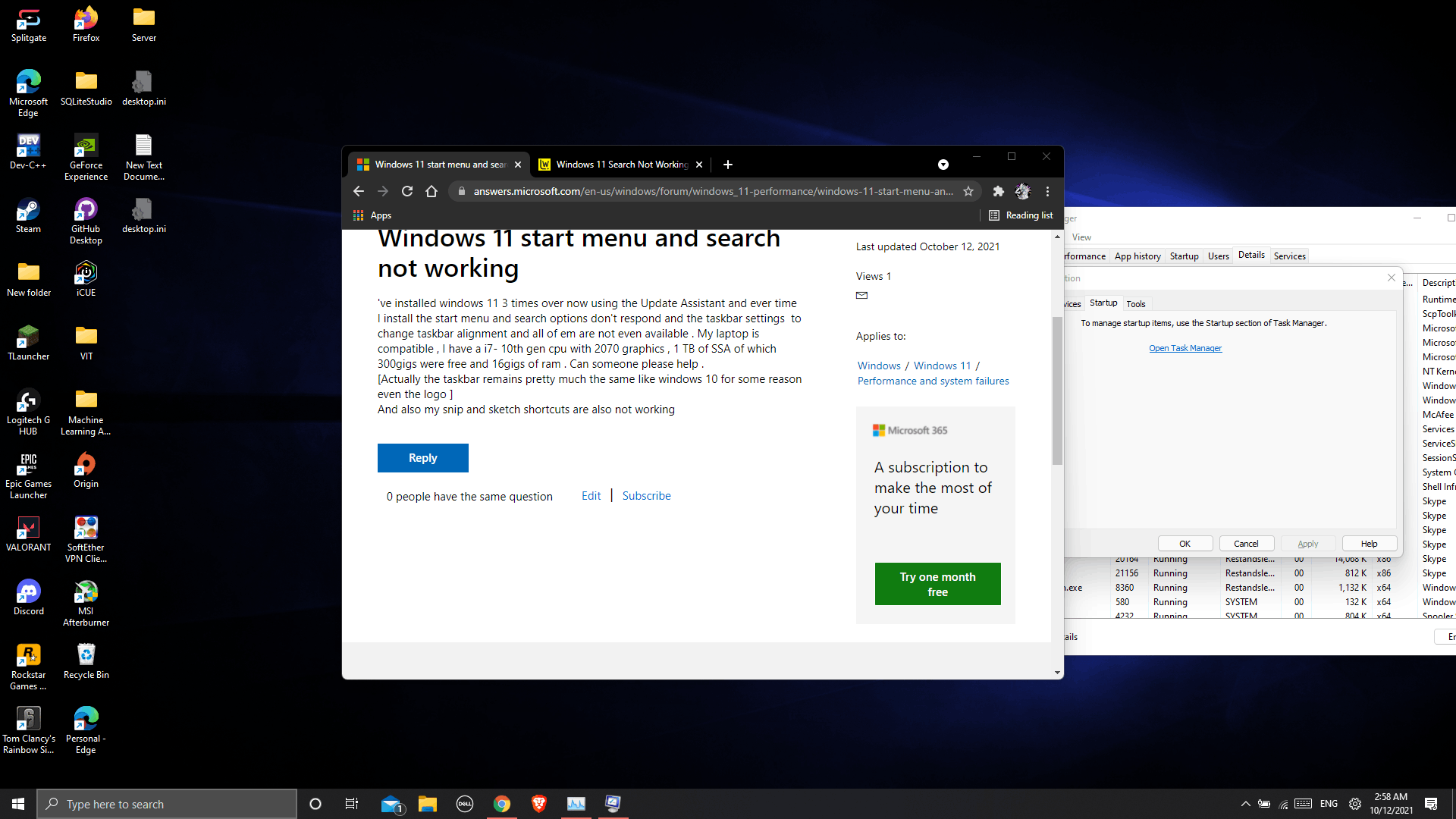Viewport: 1456px width, 819px height.
Task: Bookmark page with the star icon
Action: [x=968, y=191]
